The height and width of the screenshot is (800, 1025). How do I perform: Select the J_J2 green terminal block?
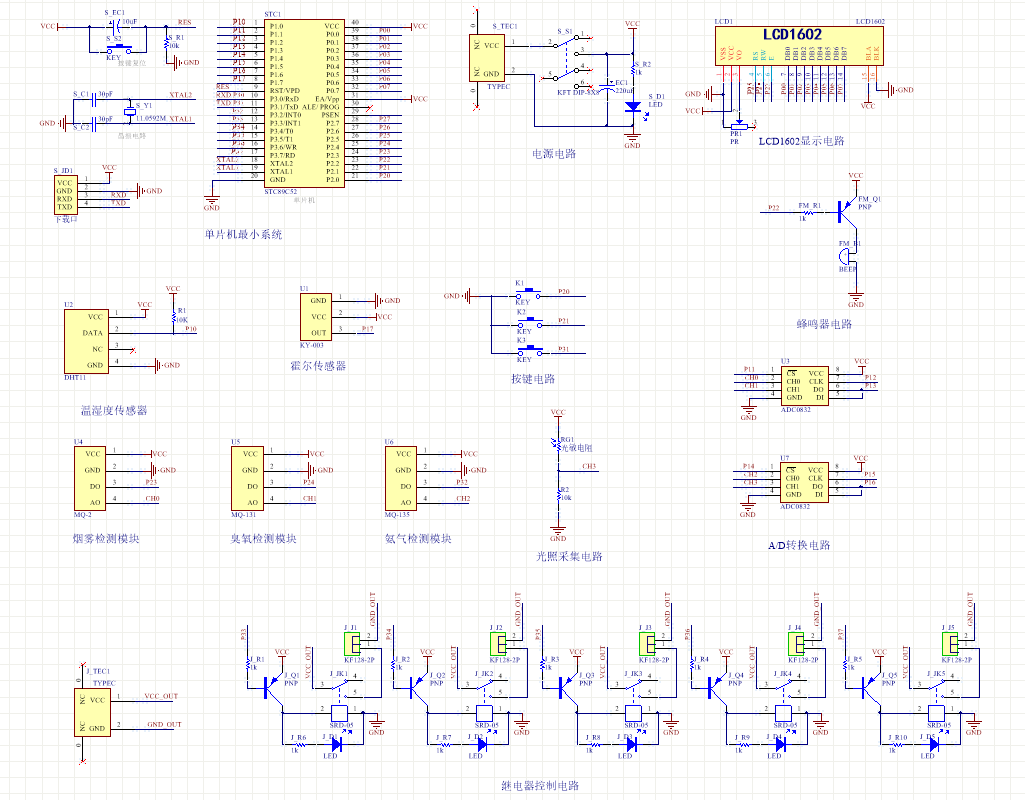[x=498, y=644]
